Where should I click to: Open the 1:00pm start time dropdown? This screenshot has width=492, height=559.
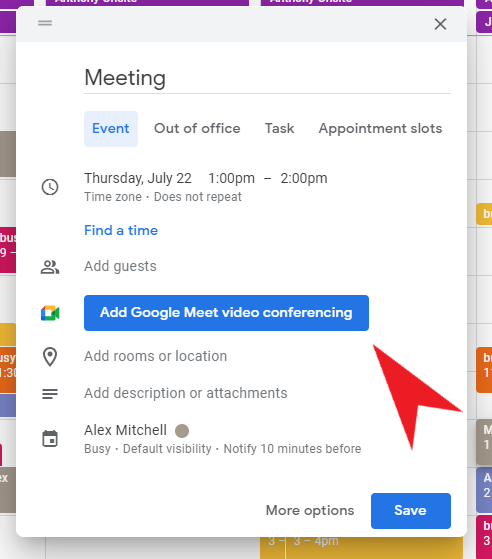point(231,178)
